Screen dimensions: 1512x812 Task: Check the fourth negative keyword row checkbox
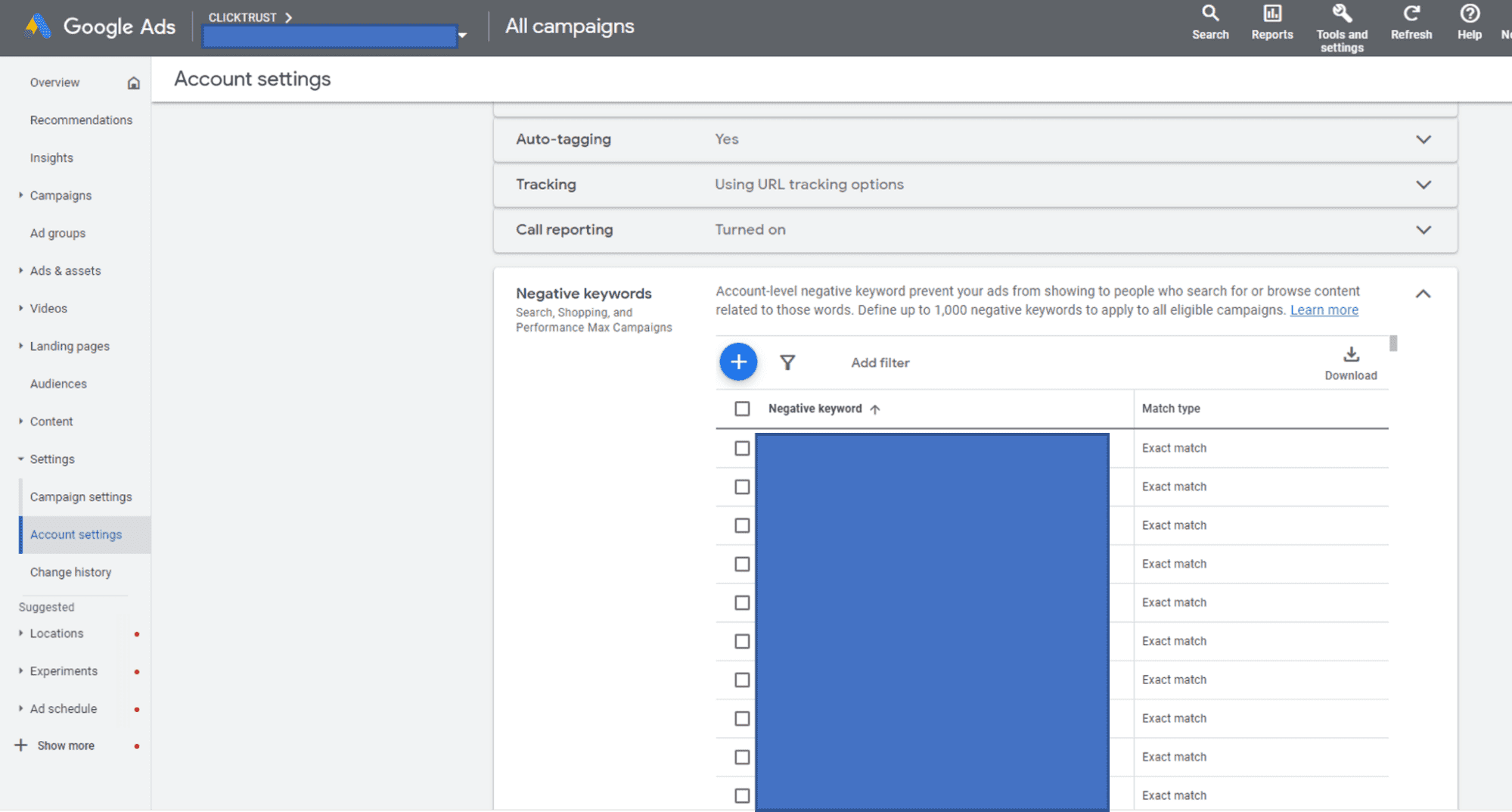[x=742, y=564]
